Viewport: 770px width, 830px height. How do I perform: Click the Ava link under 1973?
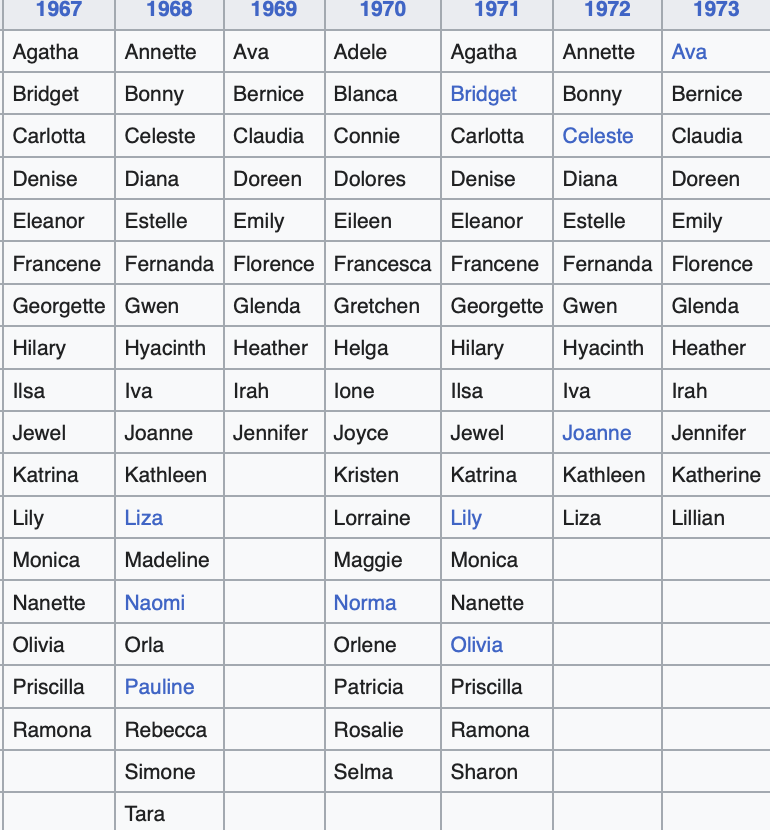(689, 52)
